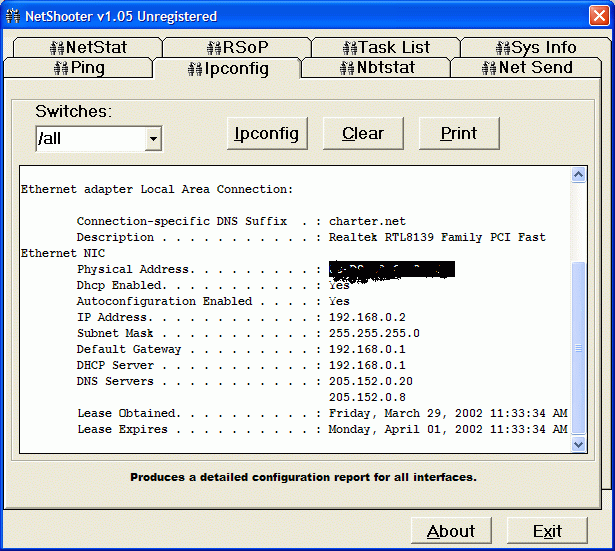Open the Ping tab

tap(78, 68)
